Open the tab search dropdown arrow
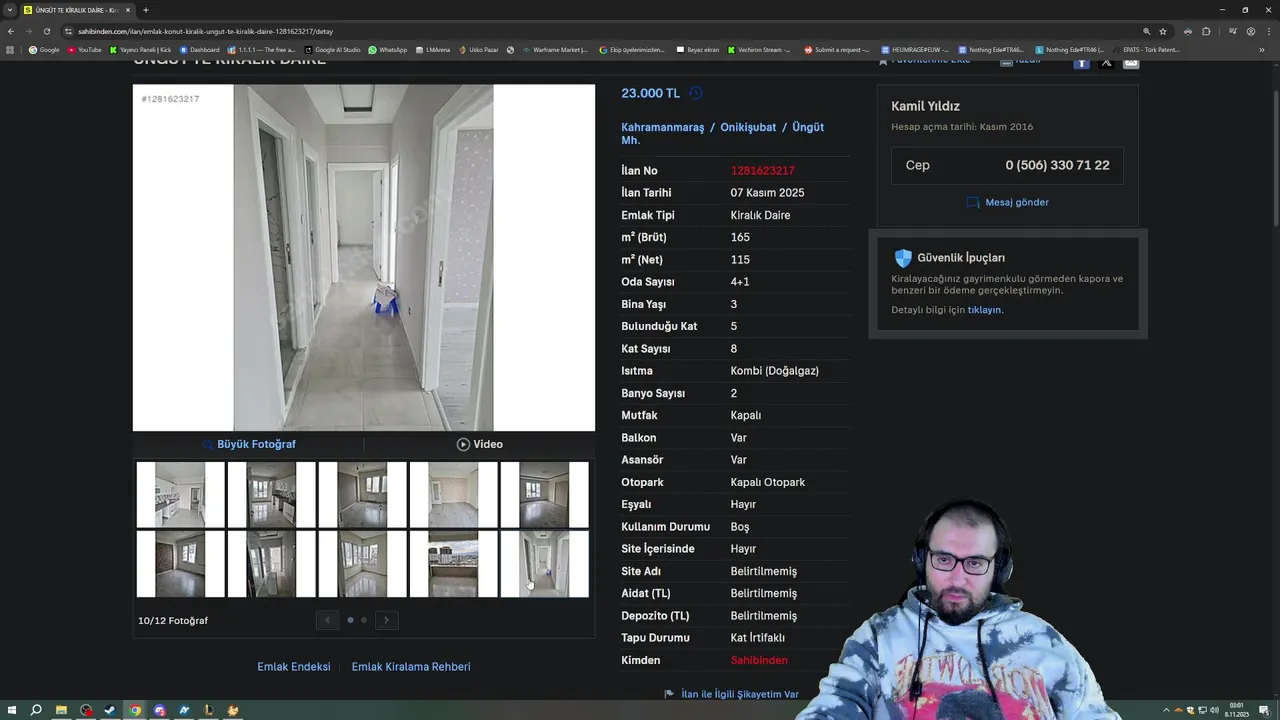1280x720 pixels. coord(10,10)
